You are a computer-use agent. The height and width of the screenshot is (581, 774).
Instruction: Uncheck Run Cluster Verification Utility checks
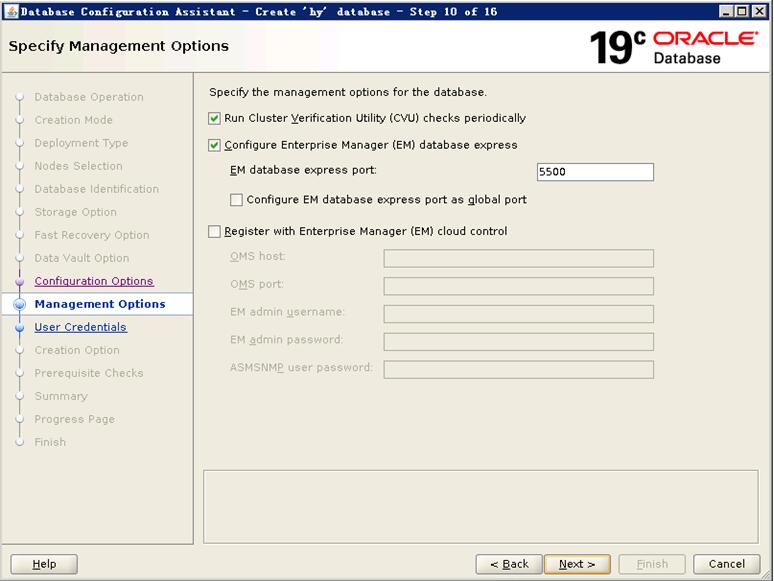tap(214, 118)
